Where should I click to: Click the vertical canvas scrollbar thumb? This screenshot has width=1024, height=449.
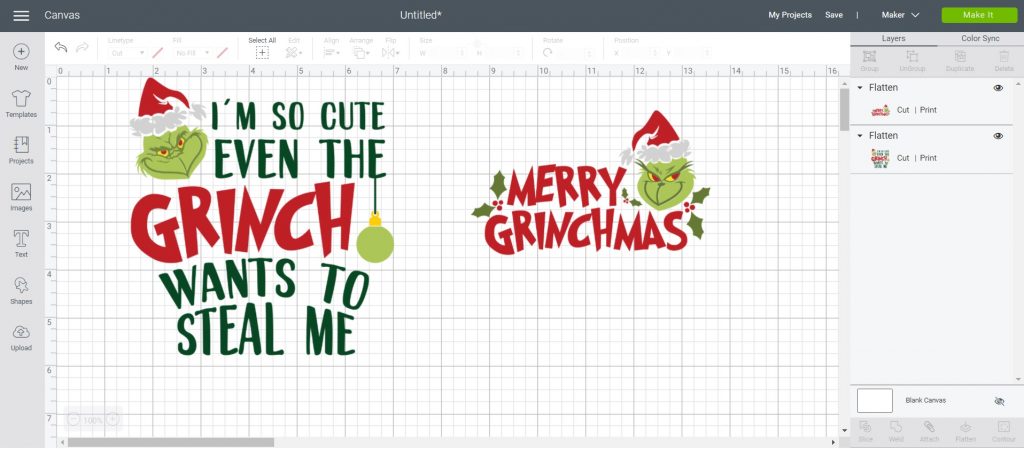[844, 109]
